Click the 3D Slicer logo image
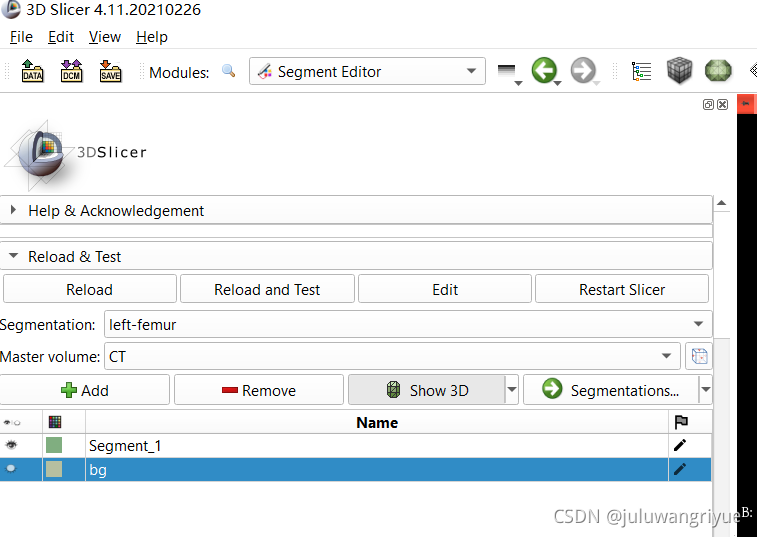757x537 pixels. pyautogui.click(x=75, y=155)
